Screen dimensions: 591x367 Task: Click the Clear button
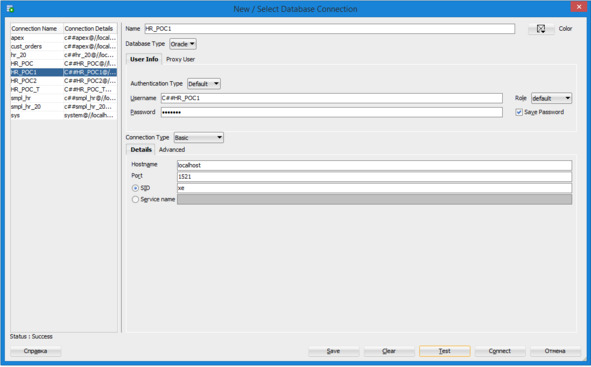pos(389,351)
